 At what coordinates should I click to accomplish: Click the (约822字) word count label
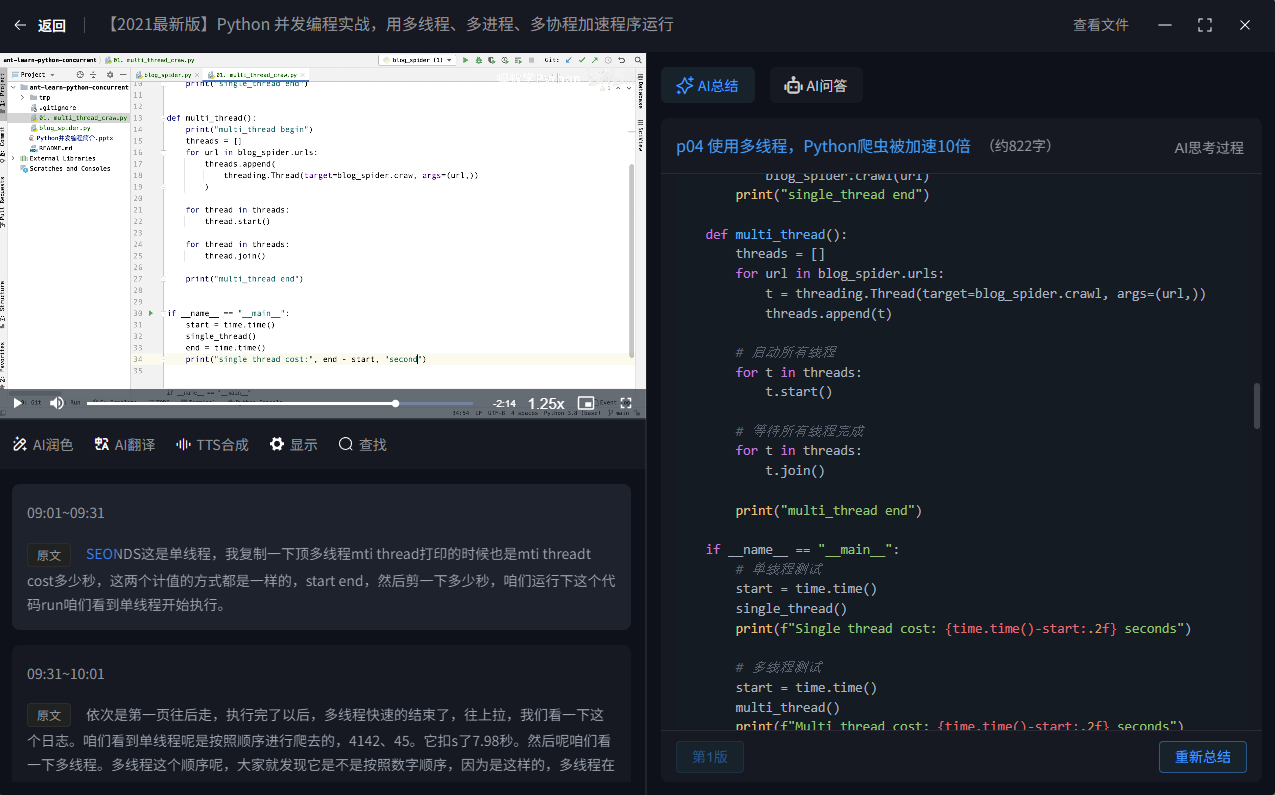1020,146
